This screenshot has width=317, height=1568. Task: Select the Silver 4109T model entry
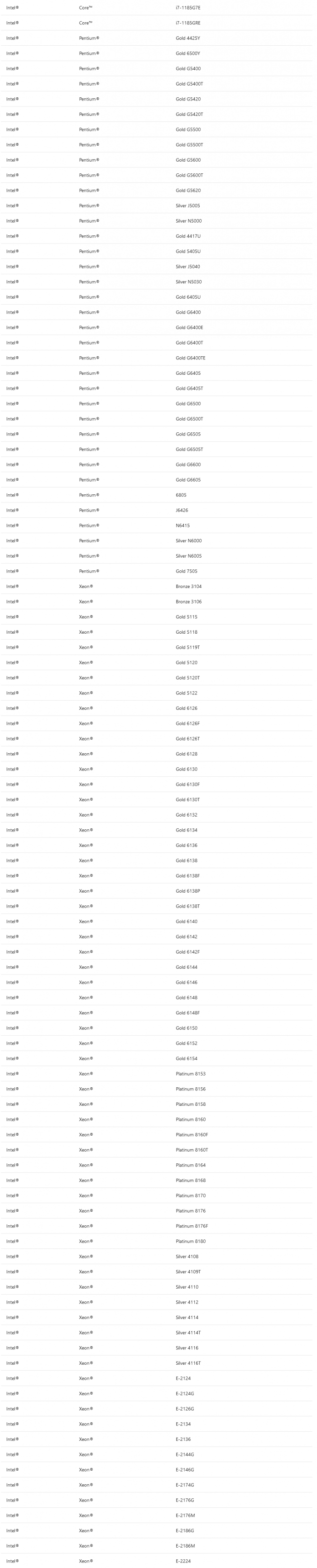pyautogui.click(x=188, y=1271)
